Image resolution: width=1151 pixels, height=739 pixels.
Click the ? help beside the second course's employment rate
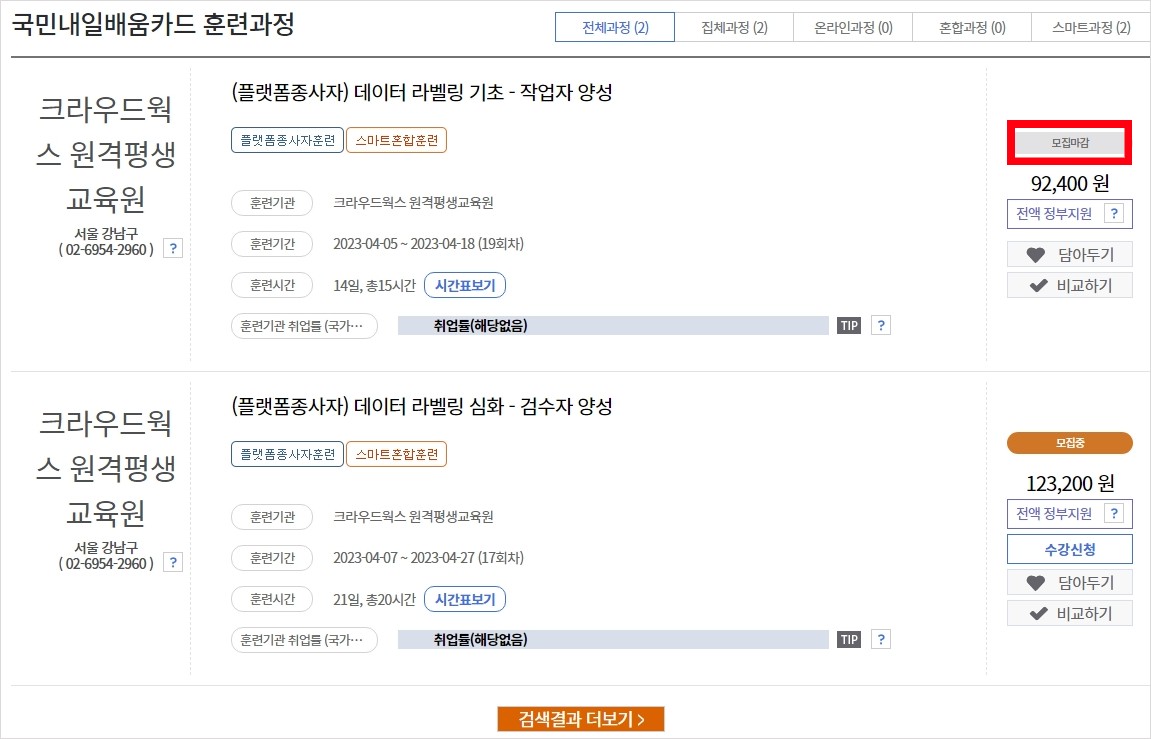coord(880,638)
